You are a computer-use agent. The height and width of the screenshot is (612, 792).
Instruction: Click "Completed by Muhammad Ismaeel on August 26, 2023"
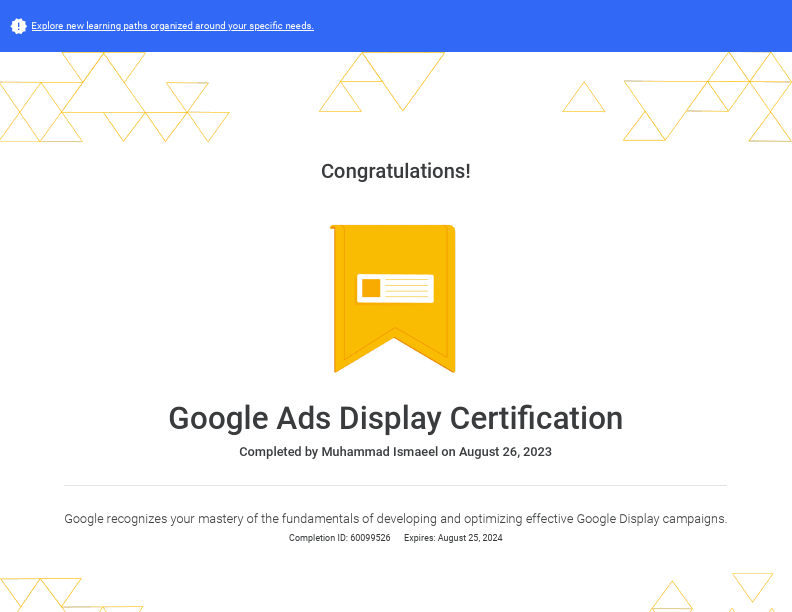coord(395,451)
